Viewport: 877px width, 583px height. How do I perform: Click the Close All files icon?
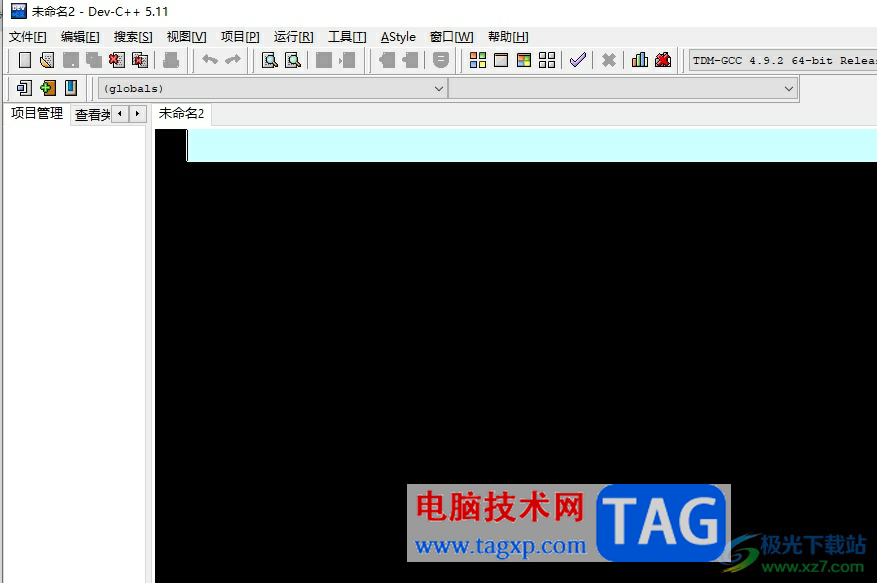pos(140,60)
